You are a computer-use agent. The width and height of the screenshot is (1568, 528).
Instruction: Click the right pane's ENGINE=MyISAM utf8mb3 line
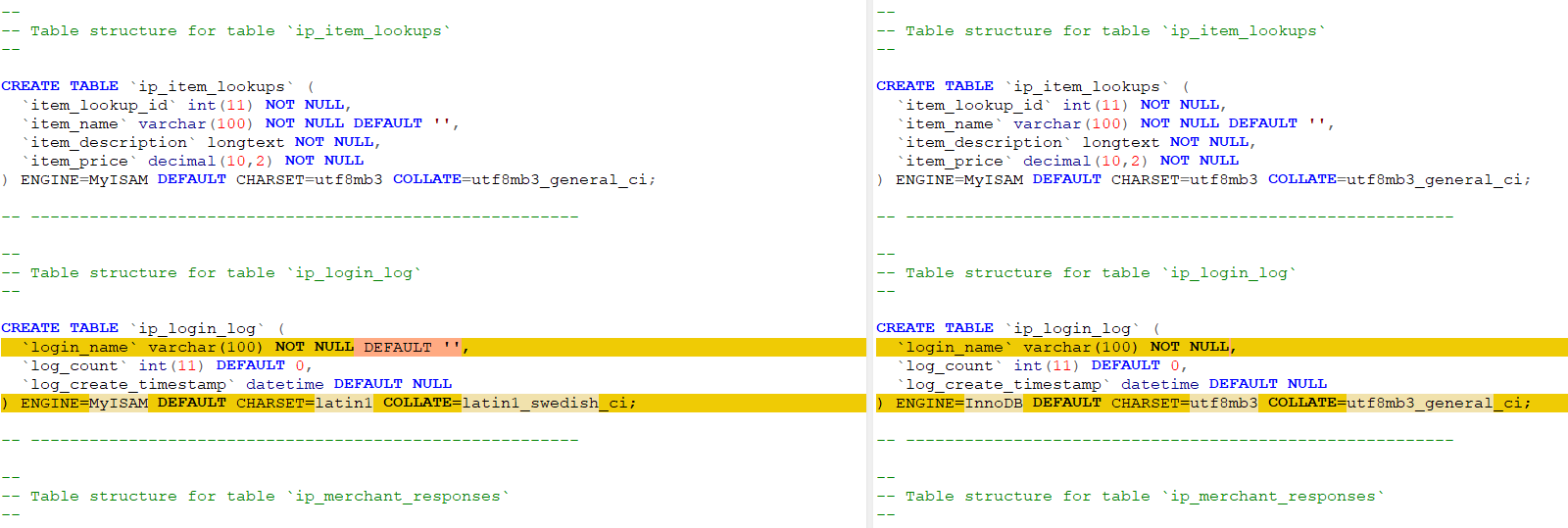point(1203,179)
